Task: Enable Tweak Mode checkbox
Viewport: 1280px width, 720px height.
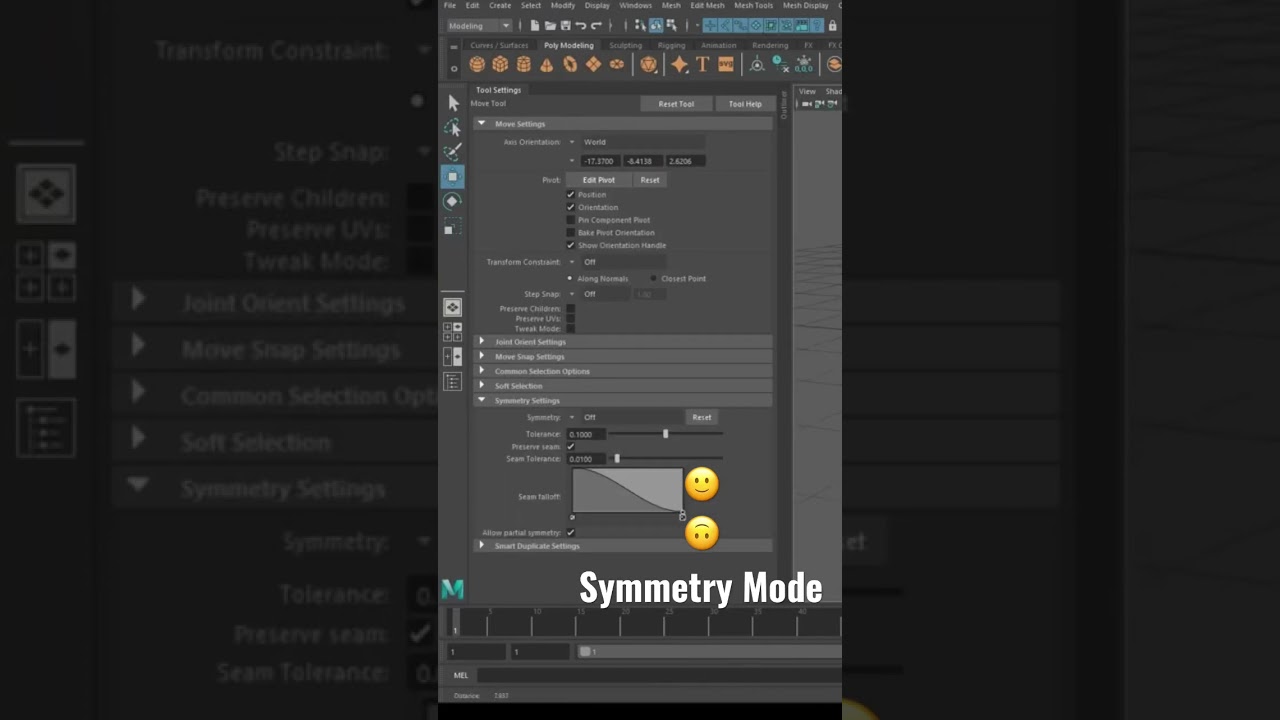Action: (x=571, y=328)
